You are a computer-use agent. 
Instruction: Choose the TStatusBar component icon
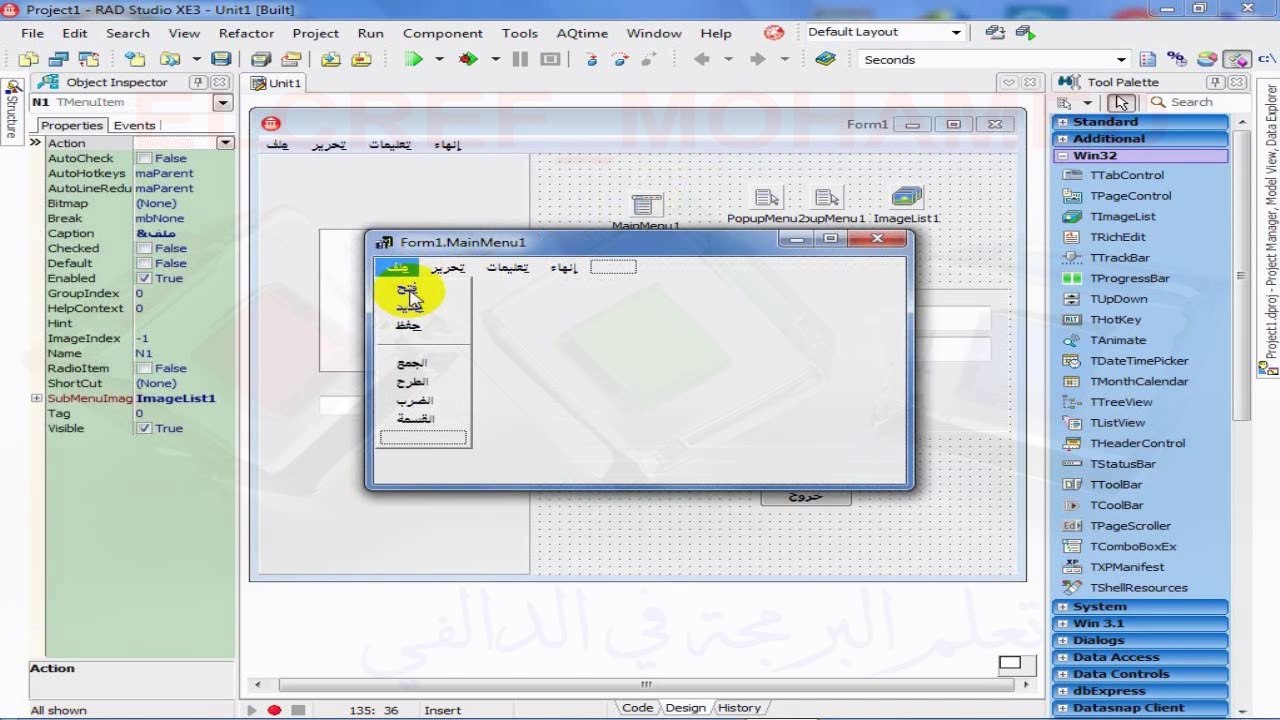[x=1072, y=464]
